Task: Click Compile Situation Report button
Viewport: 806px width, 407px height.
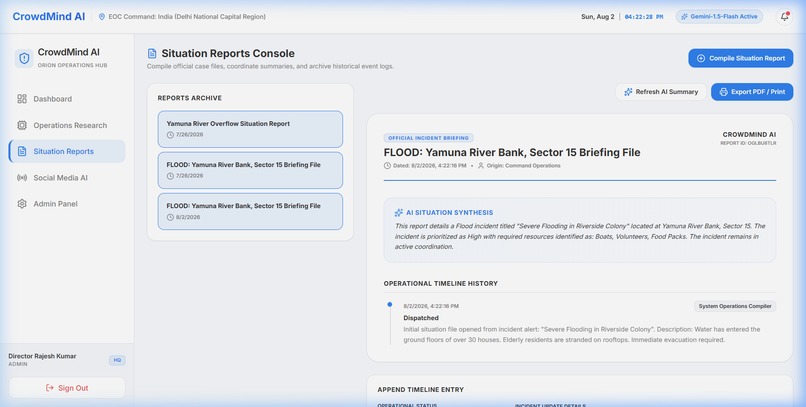Action: coord(741,58)
